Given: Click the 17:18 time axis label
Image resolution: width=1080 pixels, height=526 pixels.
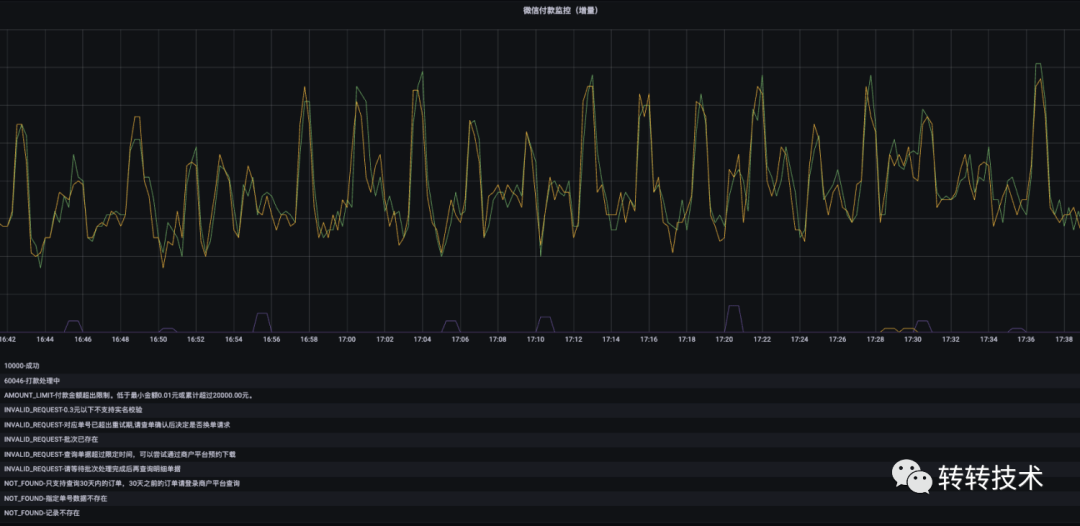Looking at the screenshot, I should coord(686,339).
